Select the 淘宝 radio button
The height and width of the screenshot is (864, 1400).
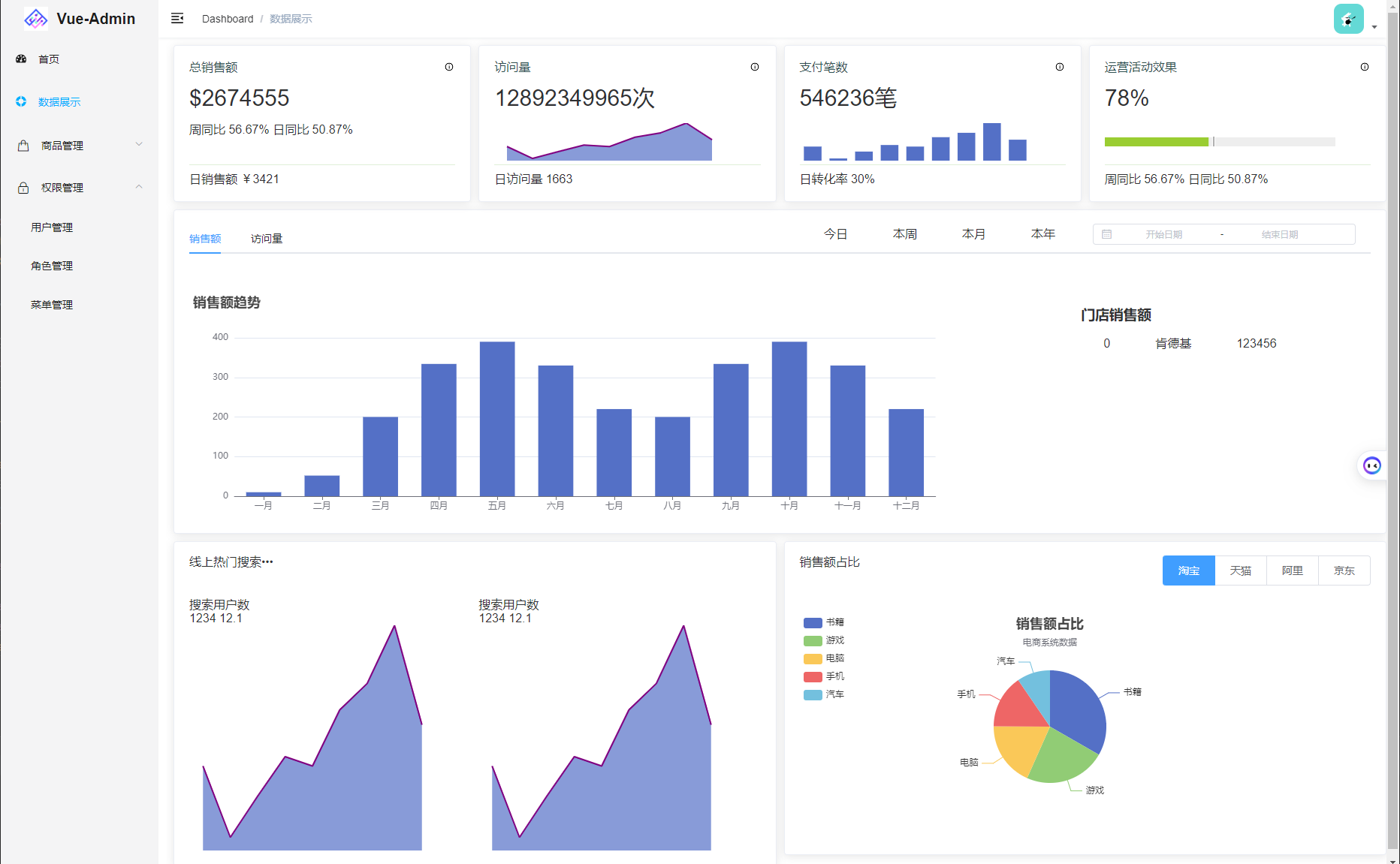coord(1188,570)
